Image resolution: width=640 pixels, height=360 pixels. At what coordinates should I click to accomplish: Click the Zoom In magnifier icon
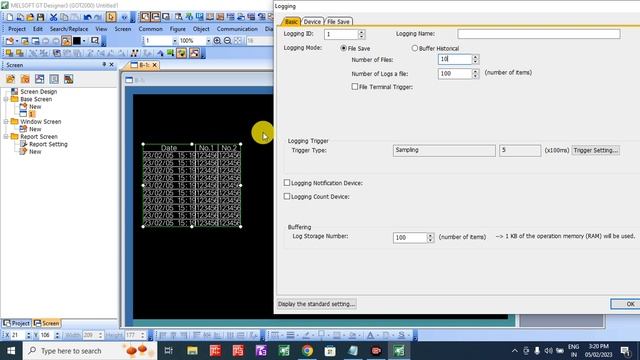click(217, 41)
